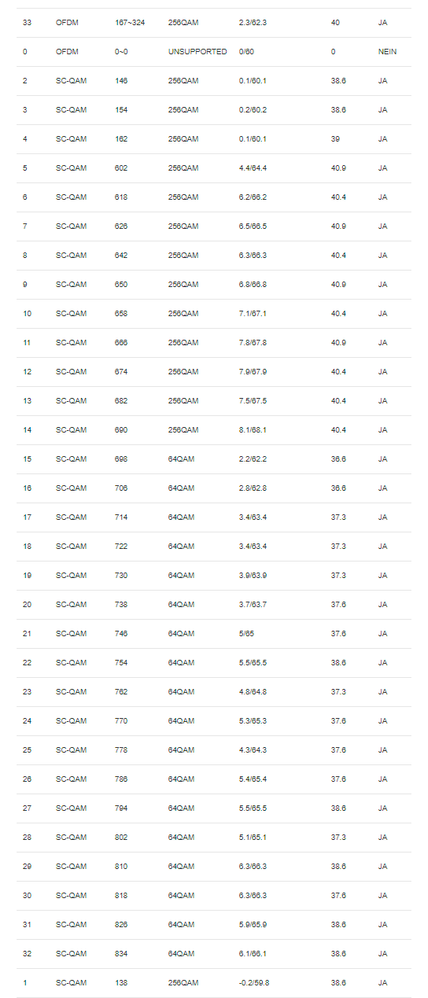This screenshot has width=428, height=998.
Task: Select frequency 746 for channel 21
Action: (121, 634)
